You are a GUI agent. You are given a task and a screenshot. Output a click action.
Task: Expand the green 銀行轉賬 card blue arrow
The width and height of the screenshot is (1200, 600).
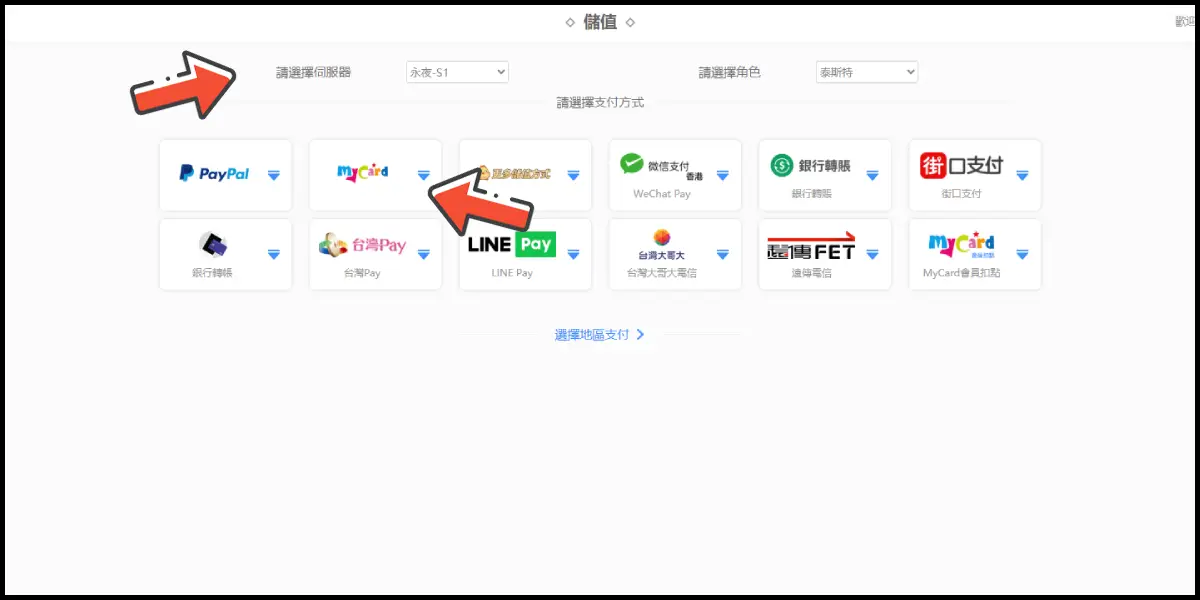point(872,175)
